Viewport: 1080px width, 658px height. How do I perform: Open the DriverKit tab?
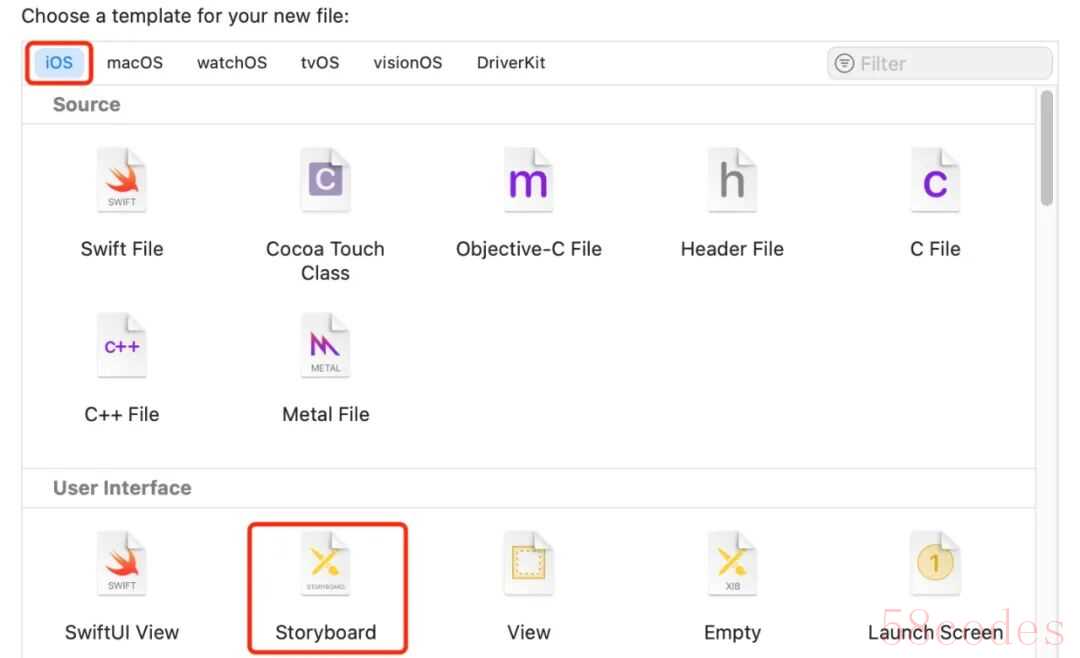511,63
